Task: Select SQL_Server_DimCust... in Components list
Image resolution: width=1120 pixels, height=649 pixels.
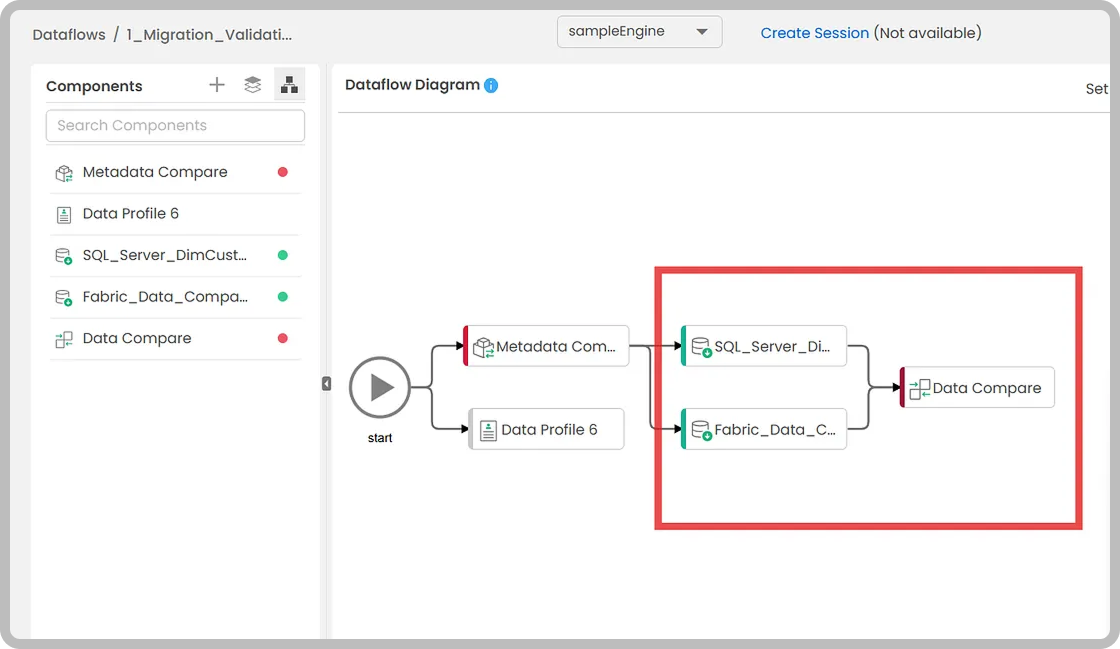Action: point(175,255)
